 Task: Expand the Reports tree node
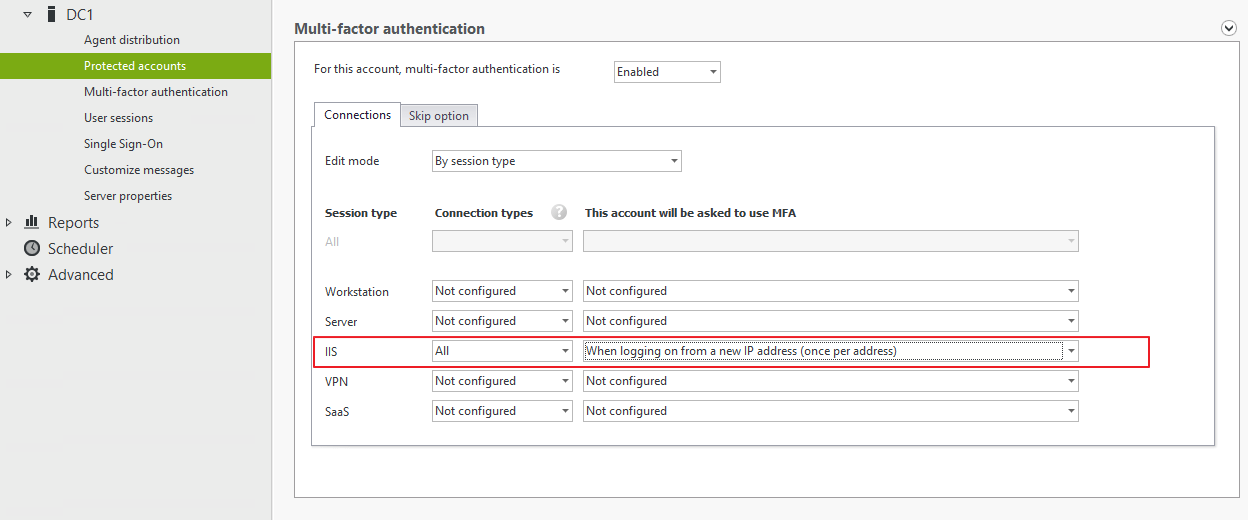9,222
